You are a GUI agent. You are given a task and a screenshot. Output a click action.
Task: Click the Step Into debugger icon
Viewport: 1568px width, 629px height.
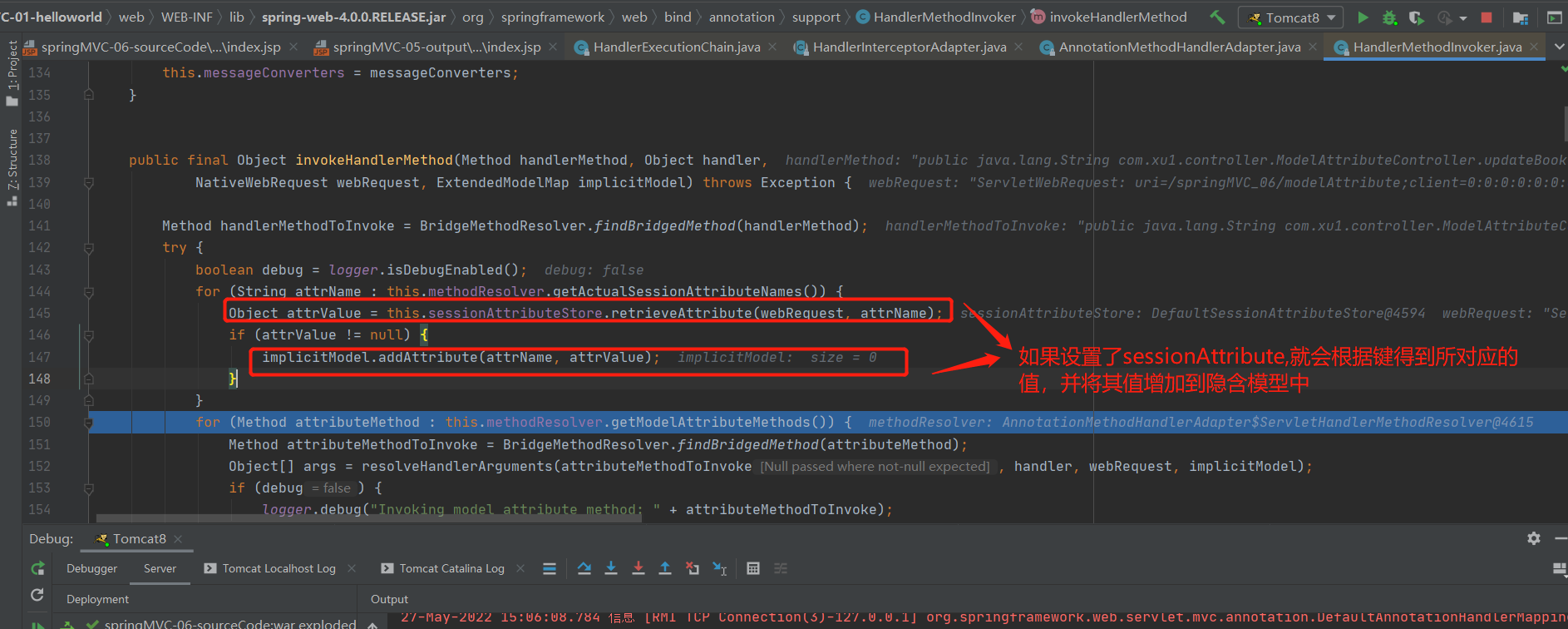click(611, 568)
